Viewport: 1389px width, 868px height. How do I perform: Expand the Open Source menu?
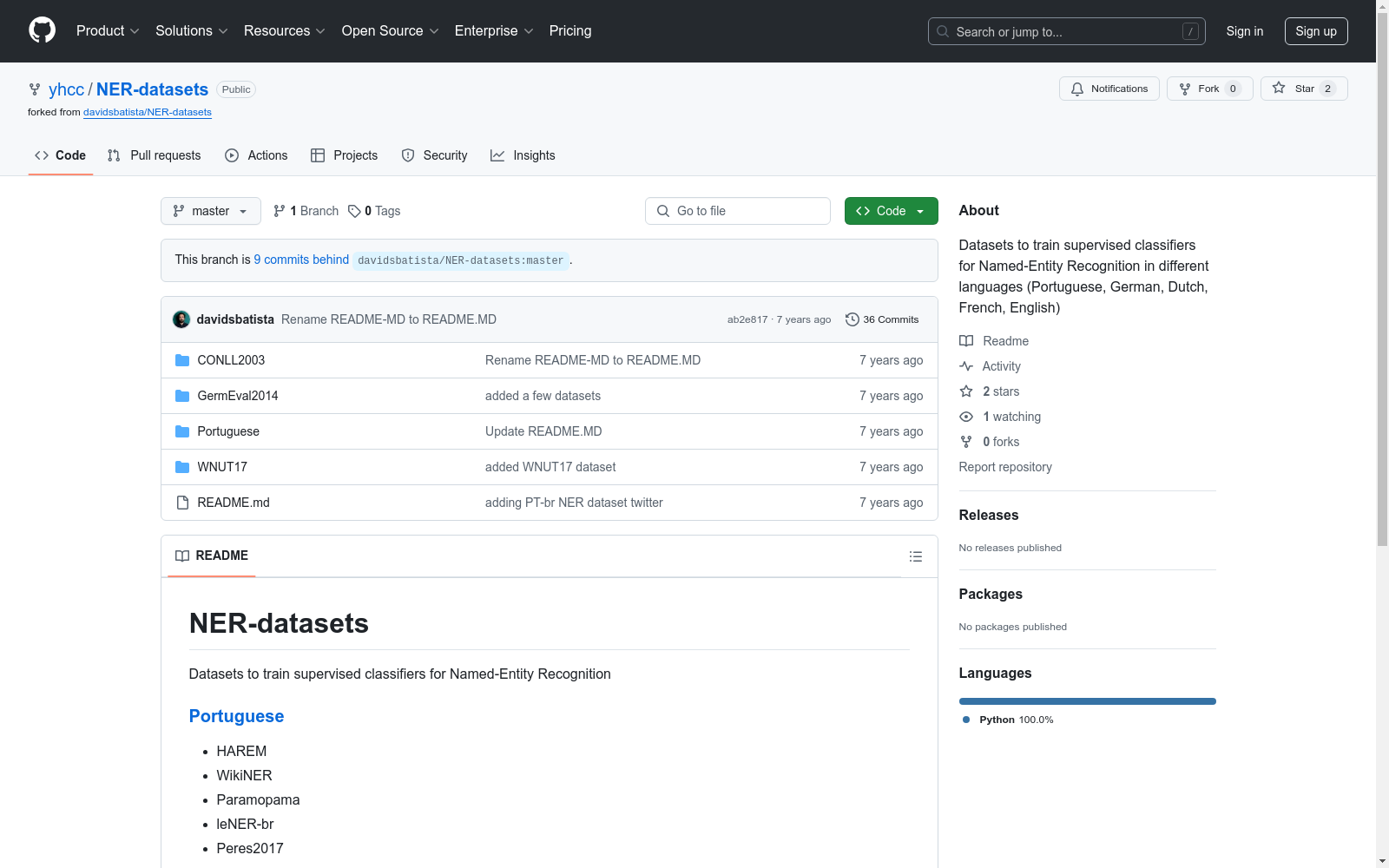pos(391,30)
